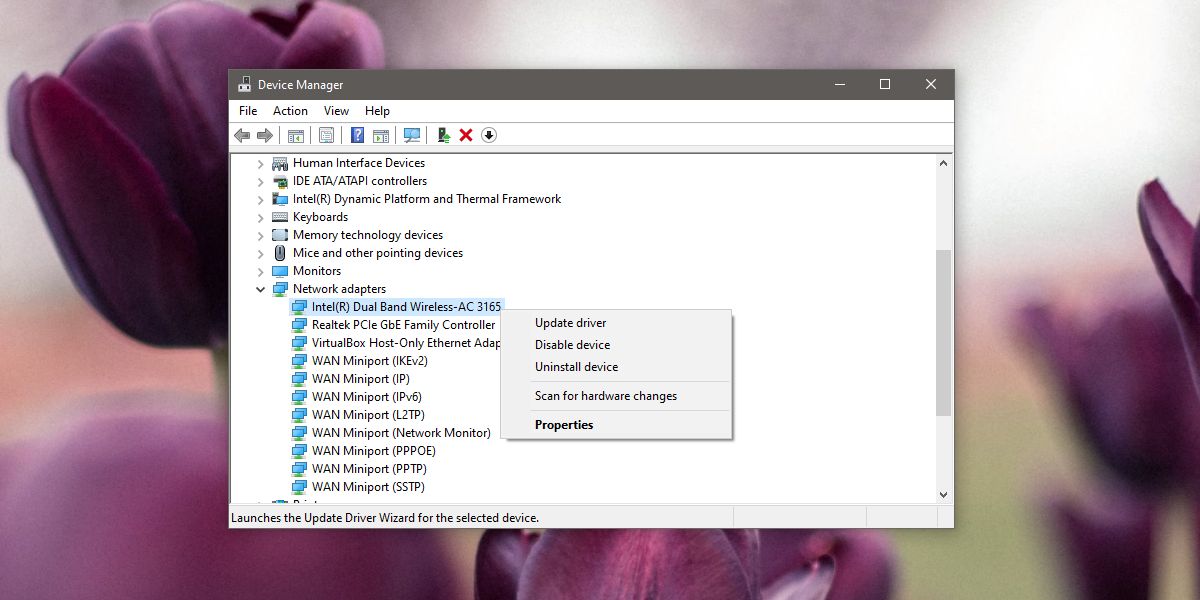Click the red X Uninstall device icon
The image size is (1200, 600).
(466, 135)
